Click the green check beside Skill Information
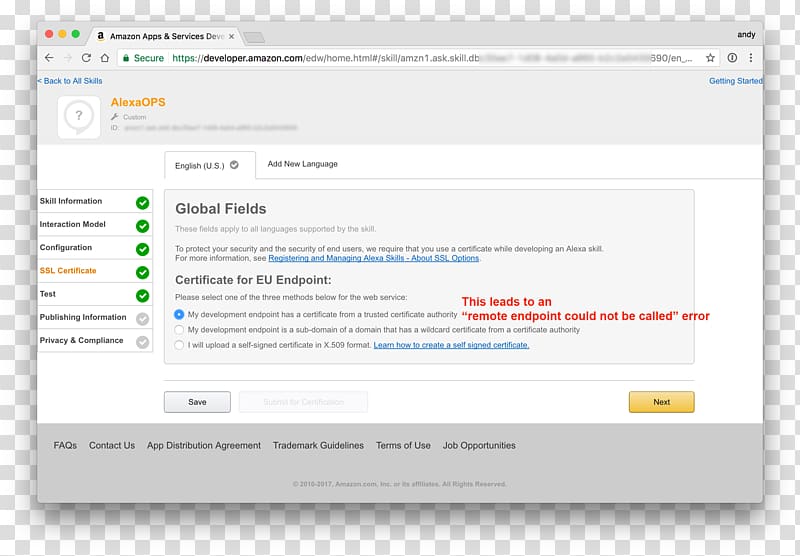 point(142,203)
